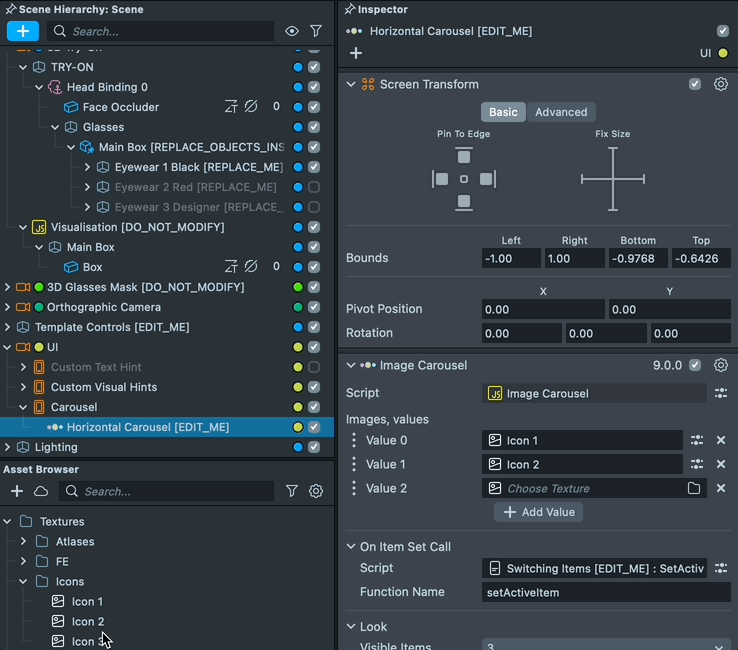Switch to the Advanced tab in Screen Transform
This screenshot has height=650, width=738.
pos(561,112)
